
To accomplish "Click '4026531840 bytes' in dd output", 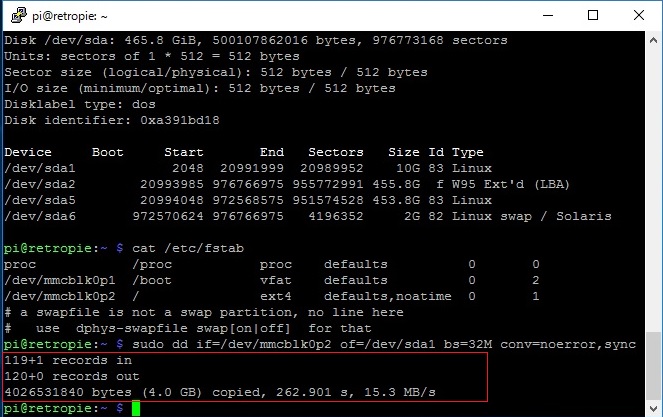I will coord(68,392).
